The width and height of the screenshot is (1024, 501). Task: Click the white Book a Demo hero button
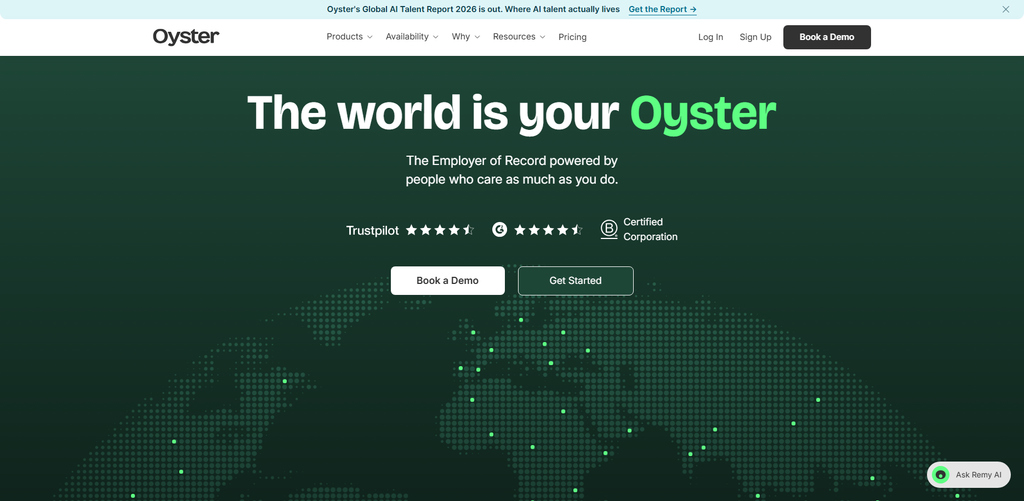coord(447,281)
